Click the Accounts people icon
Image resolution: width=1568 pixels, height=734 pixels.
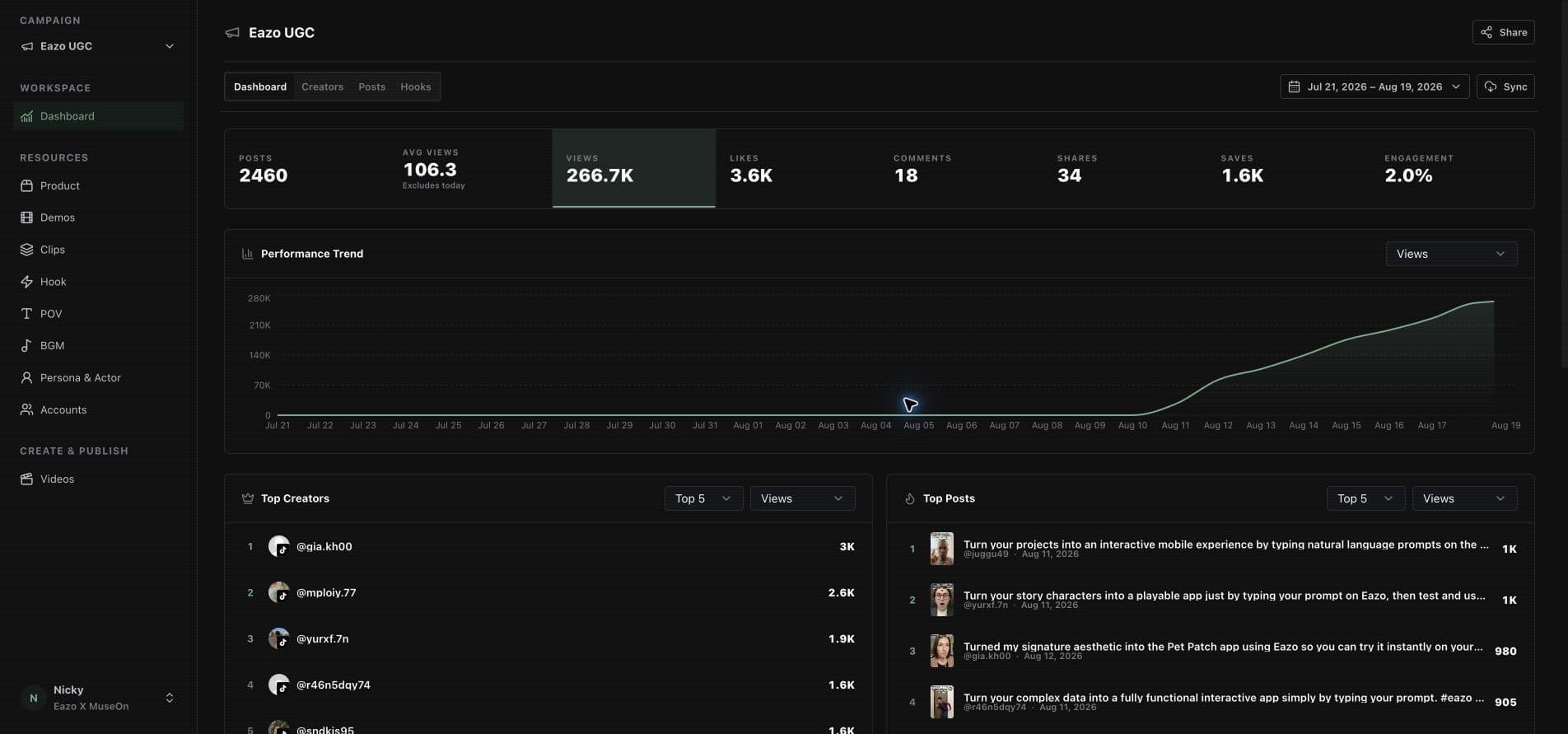point(26,410)
